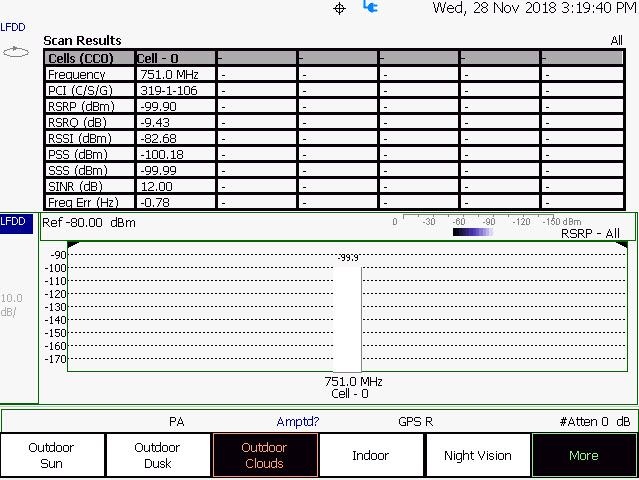Click the All label above table
Viewport: 639px width, 480px height.
(x=617, y=40)
